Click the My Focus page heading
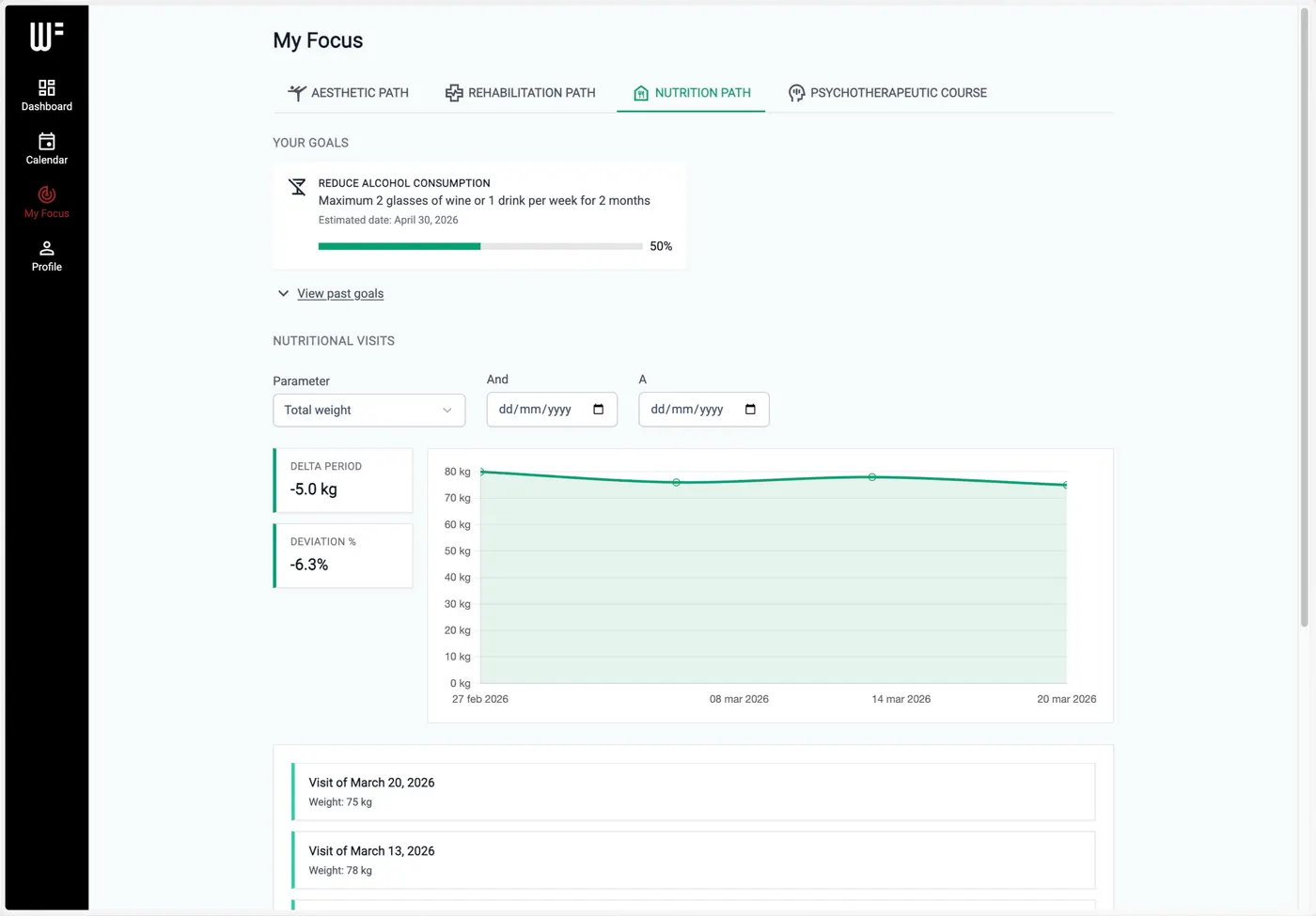Screen dimensions: 1316x916 tap(318, 40)
